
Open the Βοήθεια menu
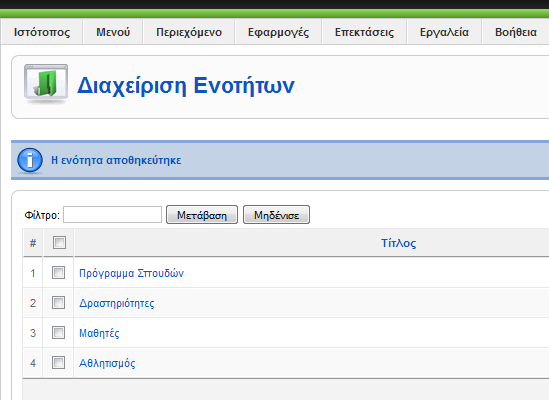point(516,32)
